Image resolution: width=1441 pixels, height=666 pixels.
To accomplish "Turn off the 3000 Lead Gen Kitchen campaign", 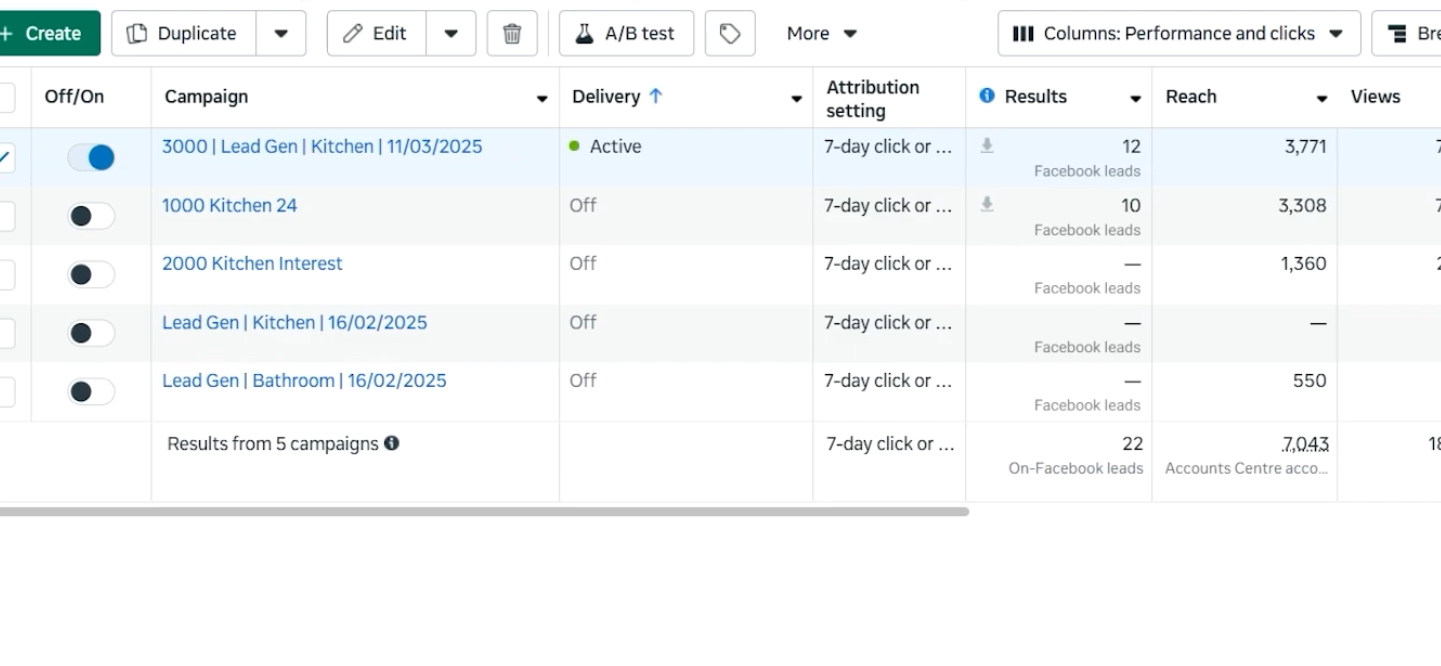I will click(91, 157).
